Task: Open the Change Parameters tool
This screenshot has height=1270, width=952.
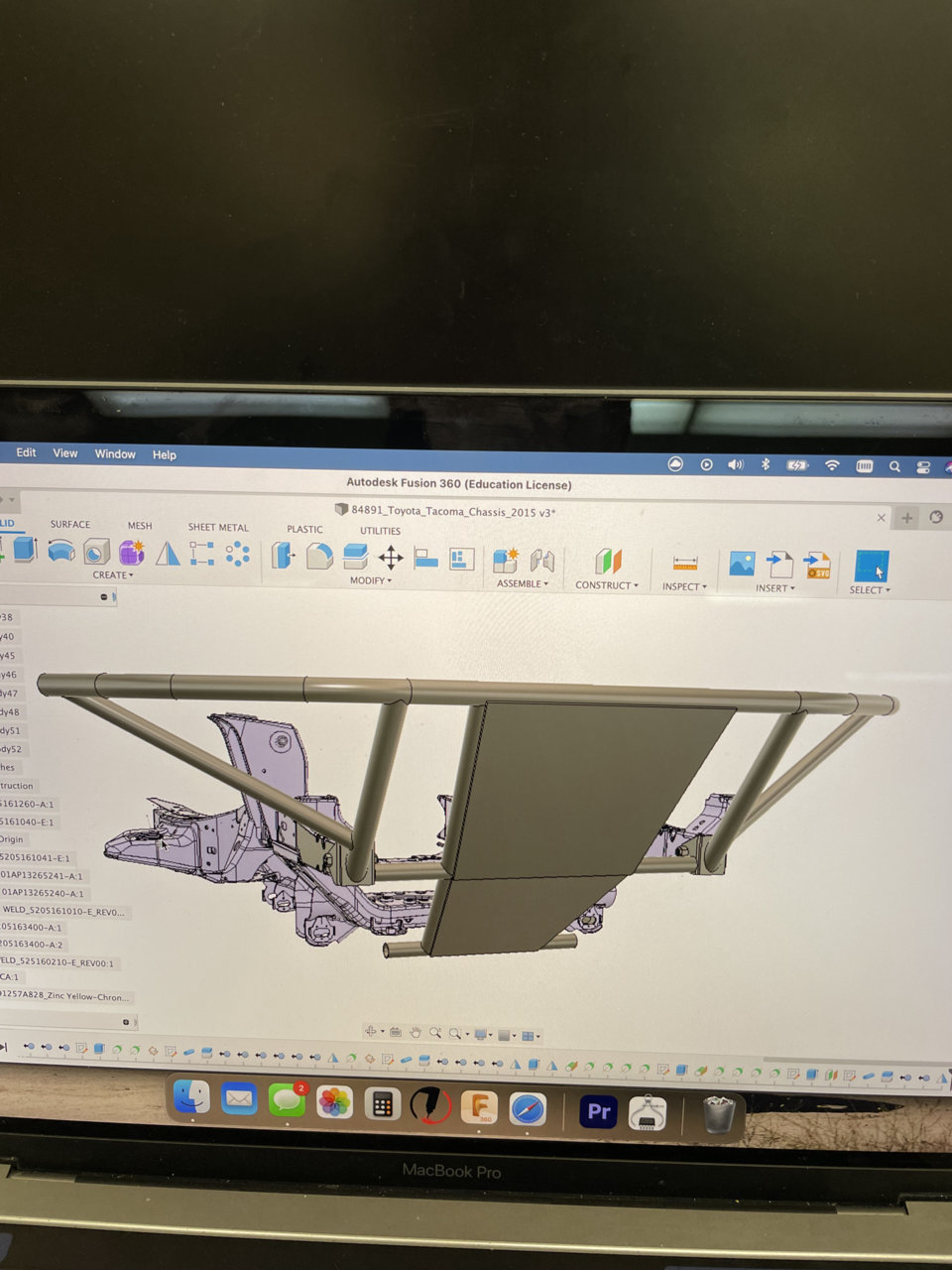Action: pos(462,559)
